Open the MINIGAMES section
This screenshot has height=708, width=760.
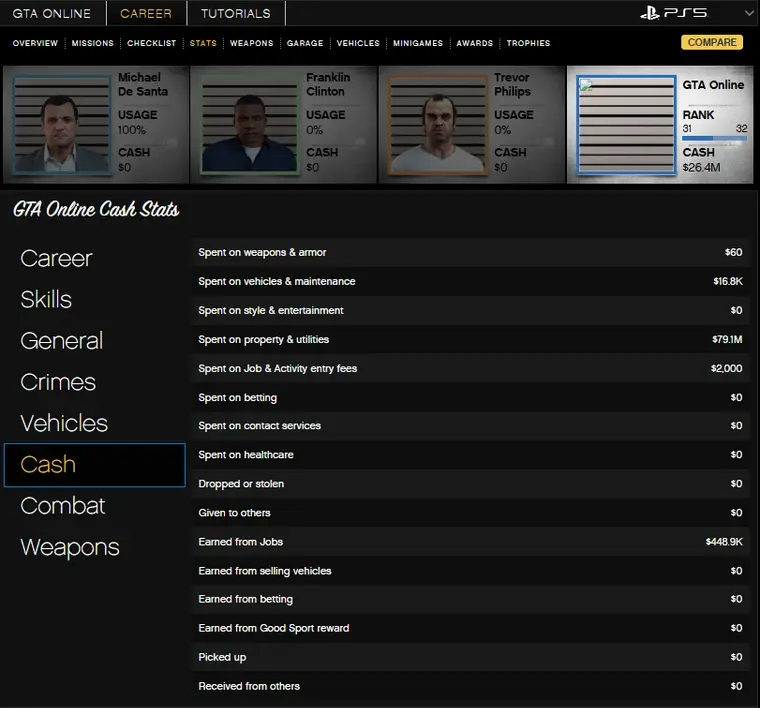[418, 43]
